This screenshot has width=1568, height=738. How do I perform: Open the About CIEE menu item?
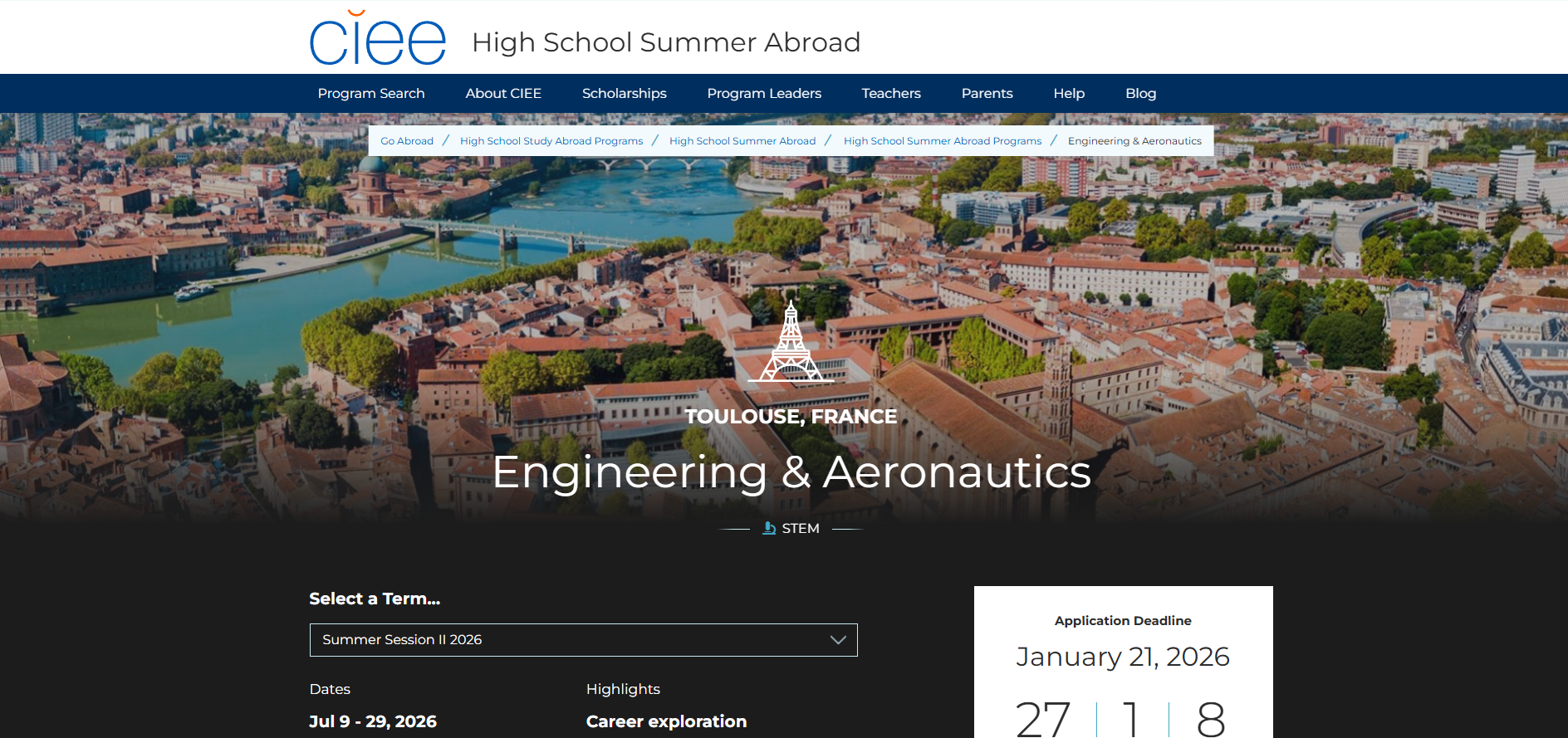(503, 94)
